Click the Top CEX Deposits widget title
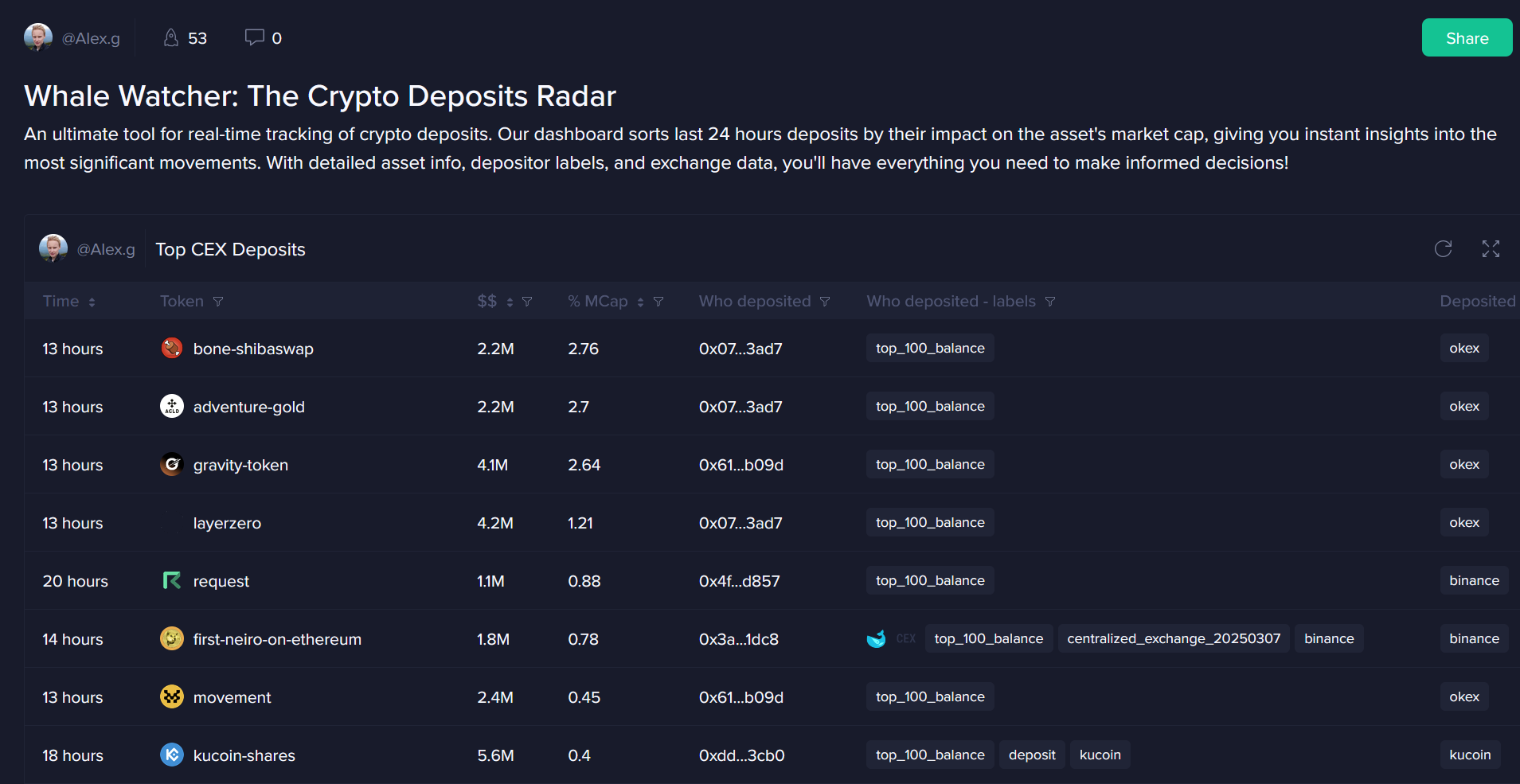The width and height of the screenshot is (1520, 784). coord(230,249)
